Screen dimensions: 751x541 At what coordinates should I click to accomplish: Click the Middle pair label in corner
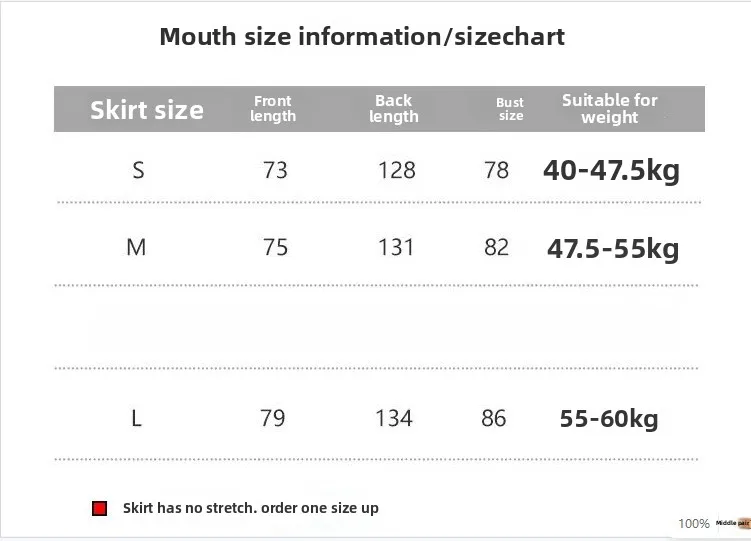click(733, 523)
